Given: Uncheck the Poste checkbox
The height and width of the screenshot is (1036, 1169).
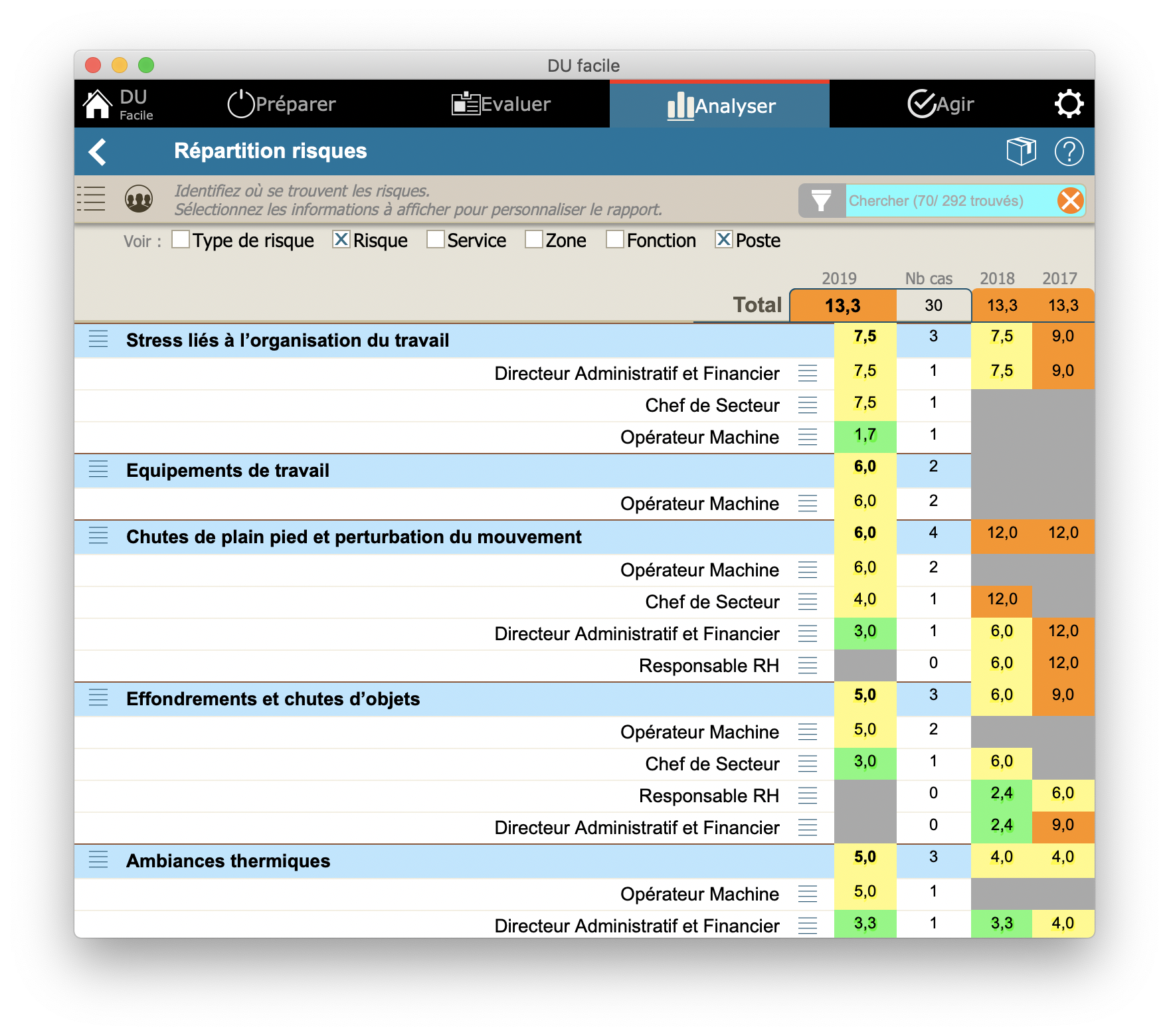Looking at the screenshot, I should [723, 239].
